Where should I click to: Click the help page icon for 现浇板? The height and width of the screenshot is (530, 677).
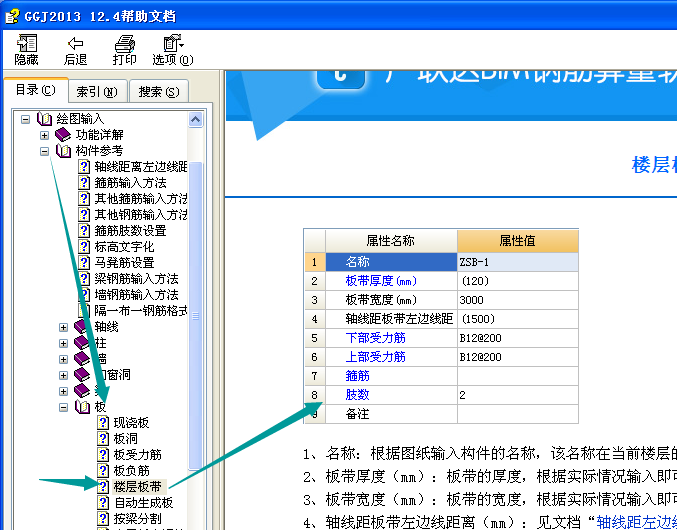[103, 423]
